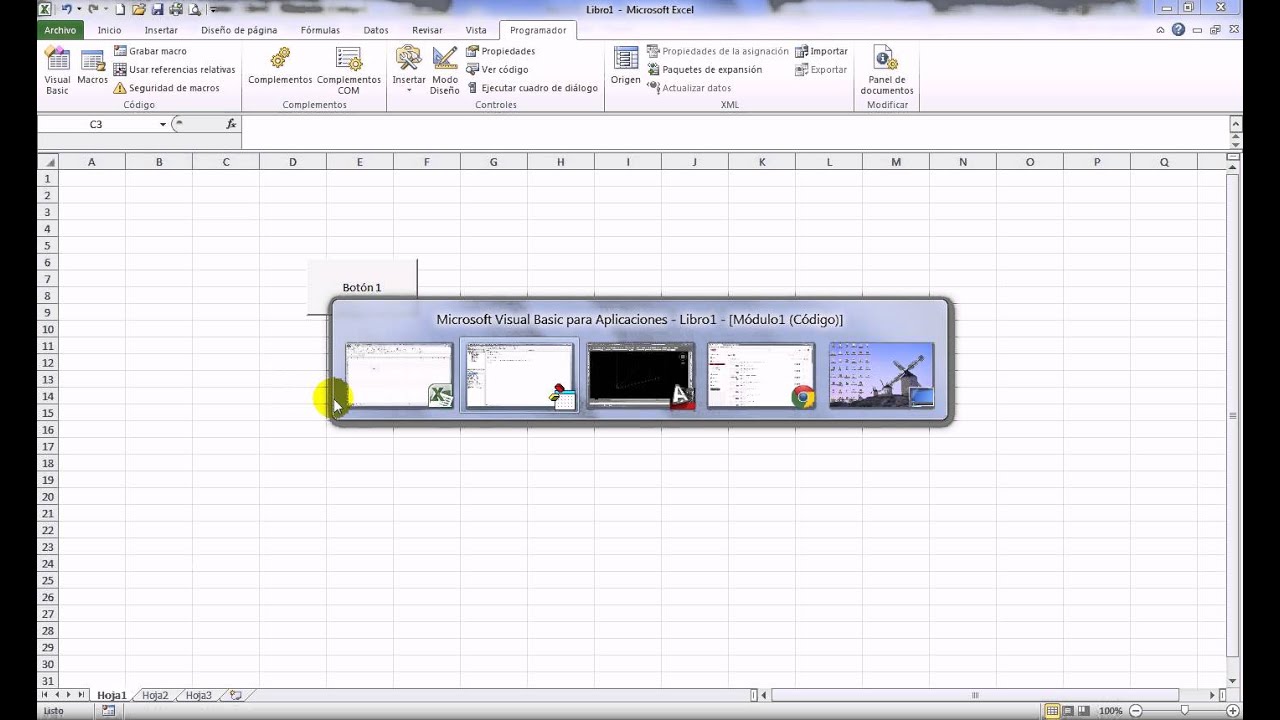The width and height of the screenshot is (1280, 720).
Task: Click the horizontal scrollbar thumb
Action: pyautogui.click(x=975, y=695)
